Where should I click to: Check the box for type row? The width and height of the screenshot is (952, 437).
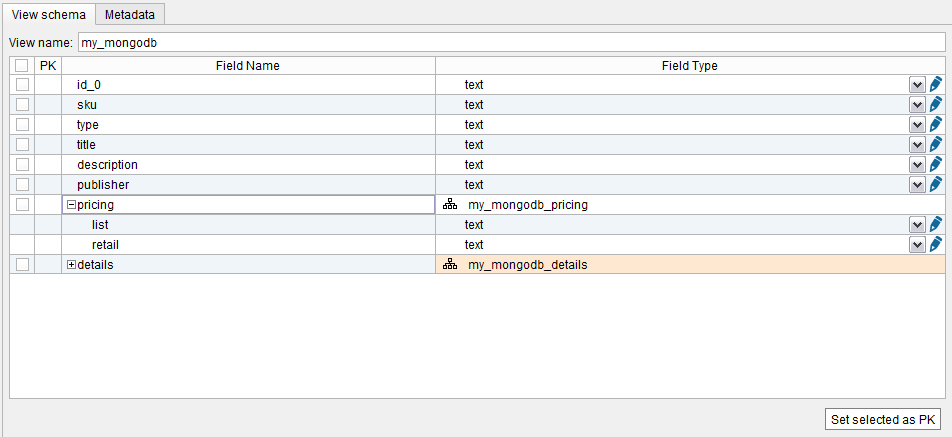pos(22,124)
